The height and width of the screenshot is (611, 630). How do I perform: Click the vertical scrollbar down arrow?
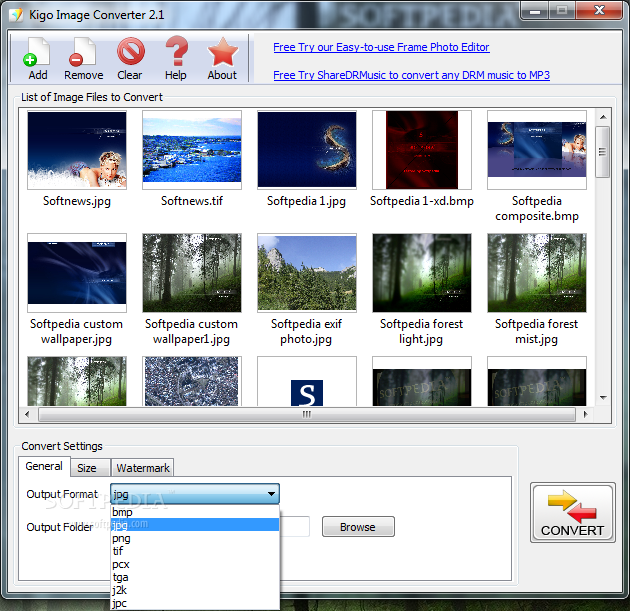(x=603, y=397)
